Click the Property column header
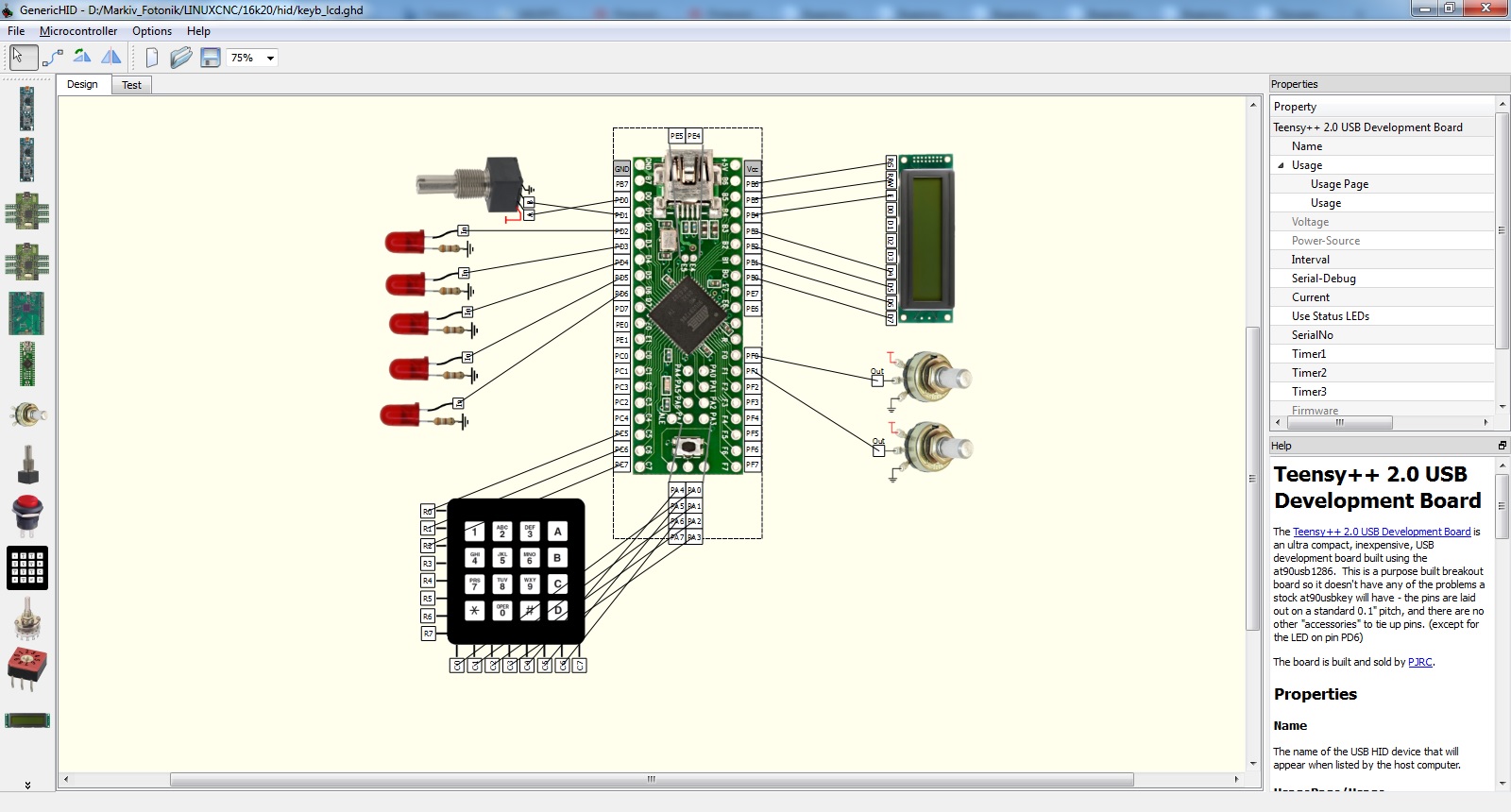This screenshot has height=812, width=1511. coord(1383,107)
